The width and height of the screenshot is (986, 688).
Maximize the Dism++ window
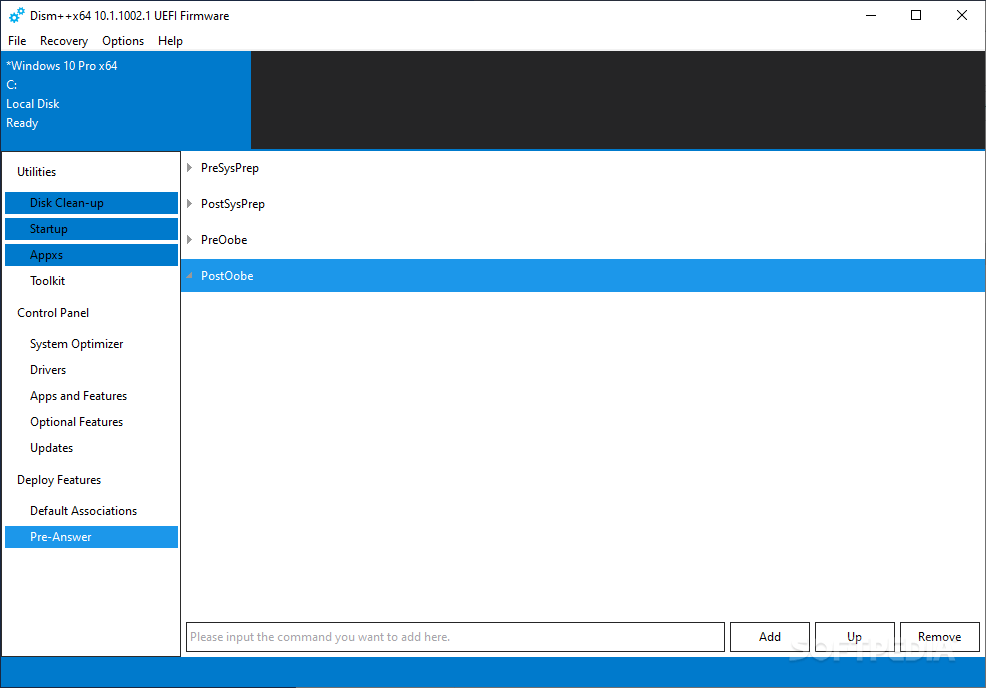click(916, 15)
